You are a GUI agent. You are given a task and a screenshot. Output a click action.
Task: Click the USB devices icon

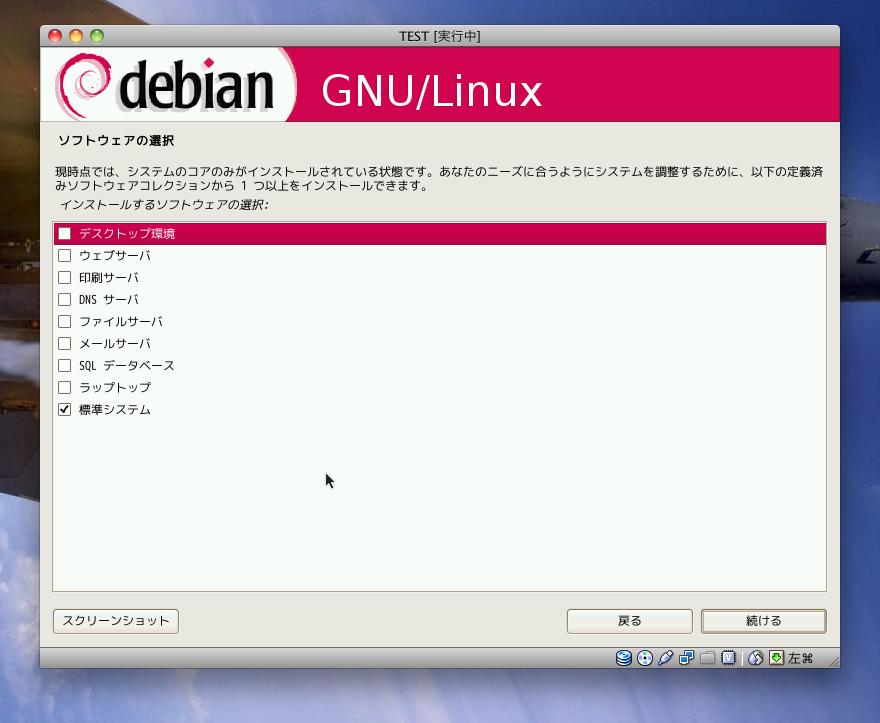(666, 658)
